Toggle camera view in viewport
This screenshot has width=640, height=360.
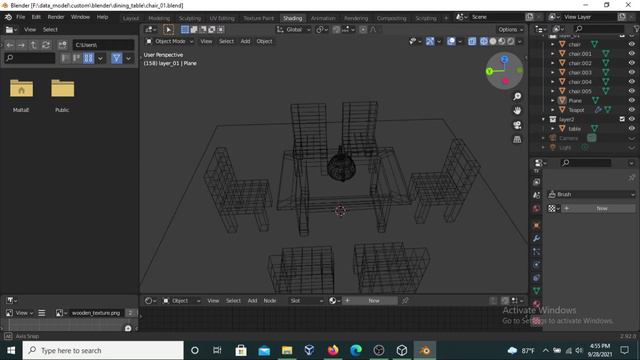click(x=517, y=125)
